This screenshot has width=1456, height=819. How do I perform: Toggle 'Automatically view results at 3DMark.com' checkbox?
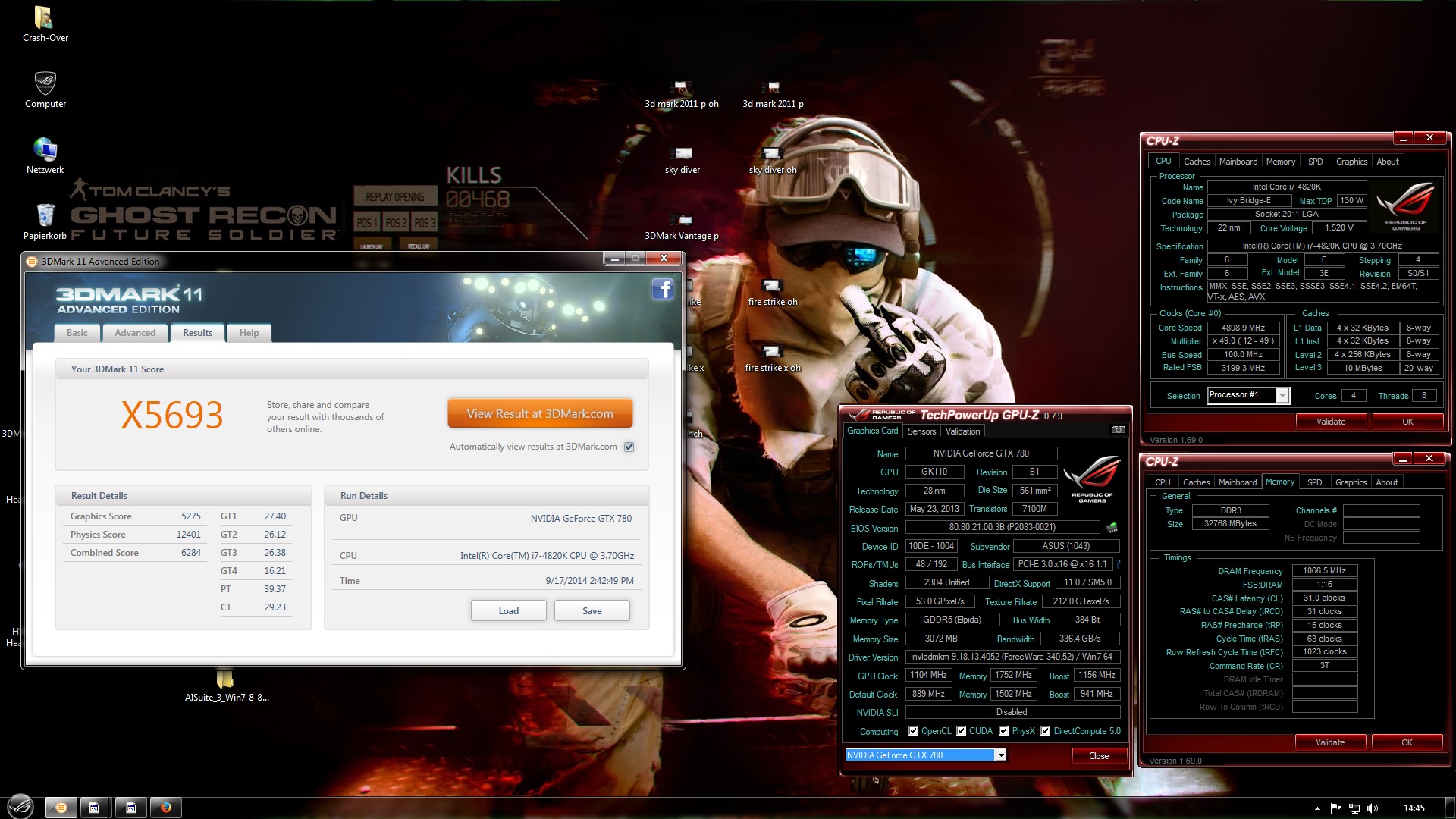click(x=629, y=447)
